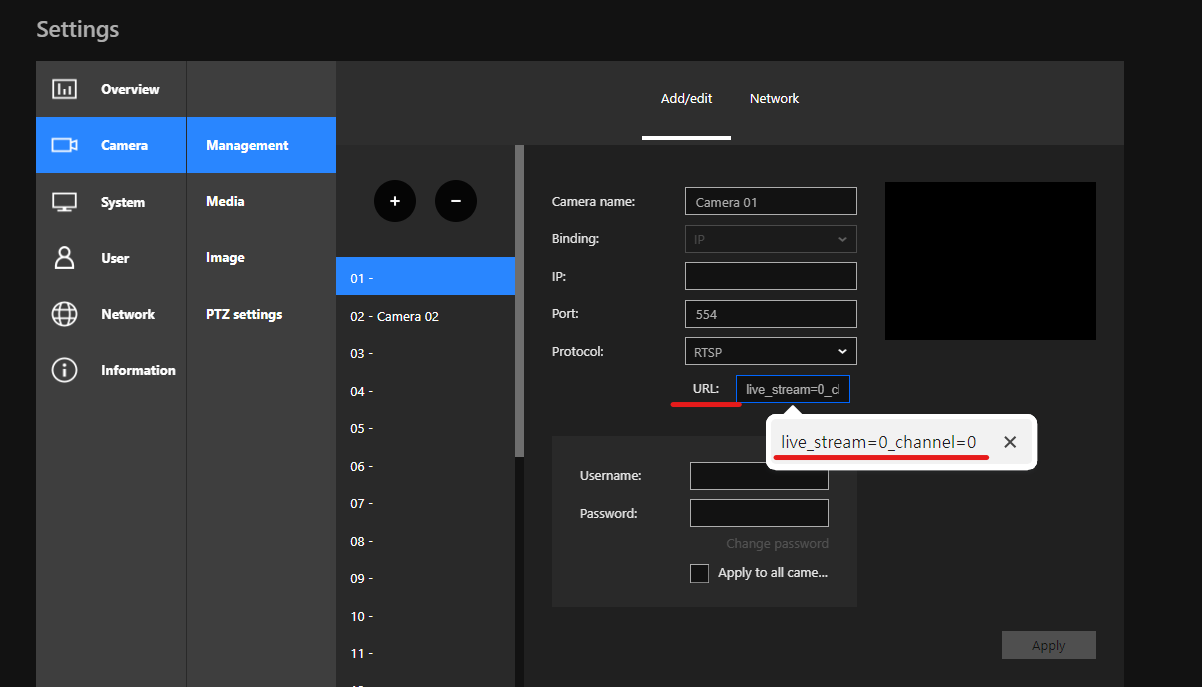The height and width of the screenshot is (687, 1202).
Task: Click the Camera icon in the sidebar
Action: point(64,145)
